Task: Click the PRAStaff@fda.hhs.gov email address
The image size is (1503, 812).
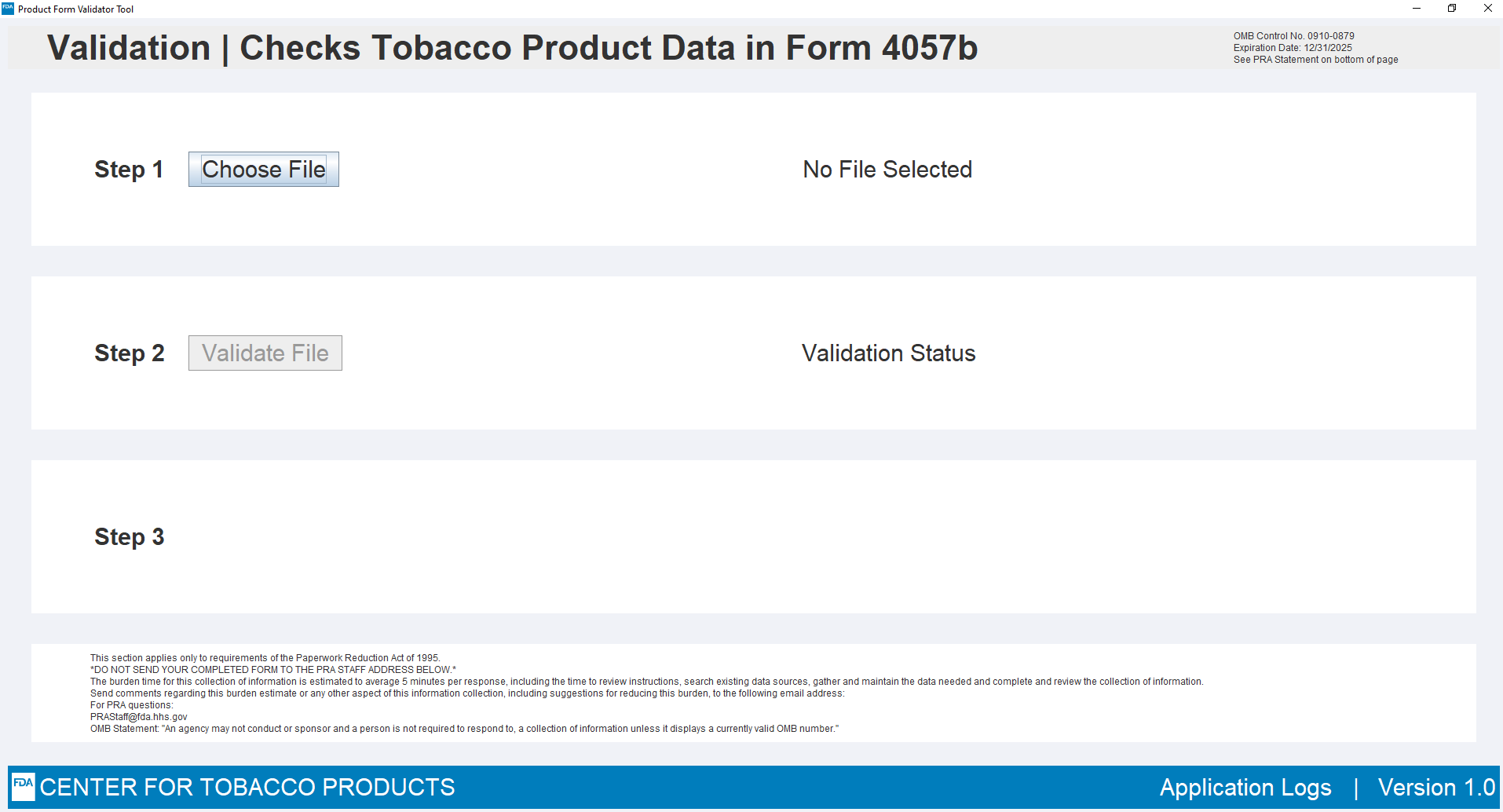Action: point(139,717)
